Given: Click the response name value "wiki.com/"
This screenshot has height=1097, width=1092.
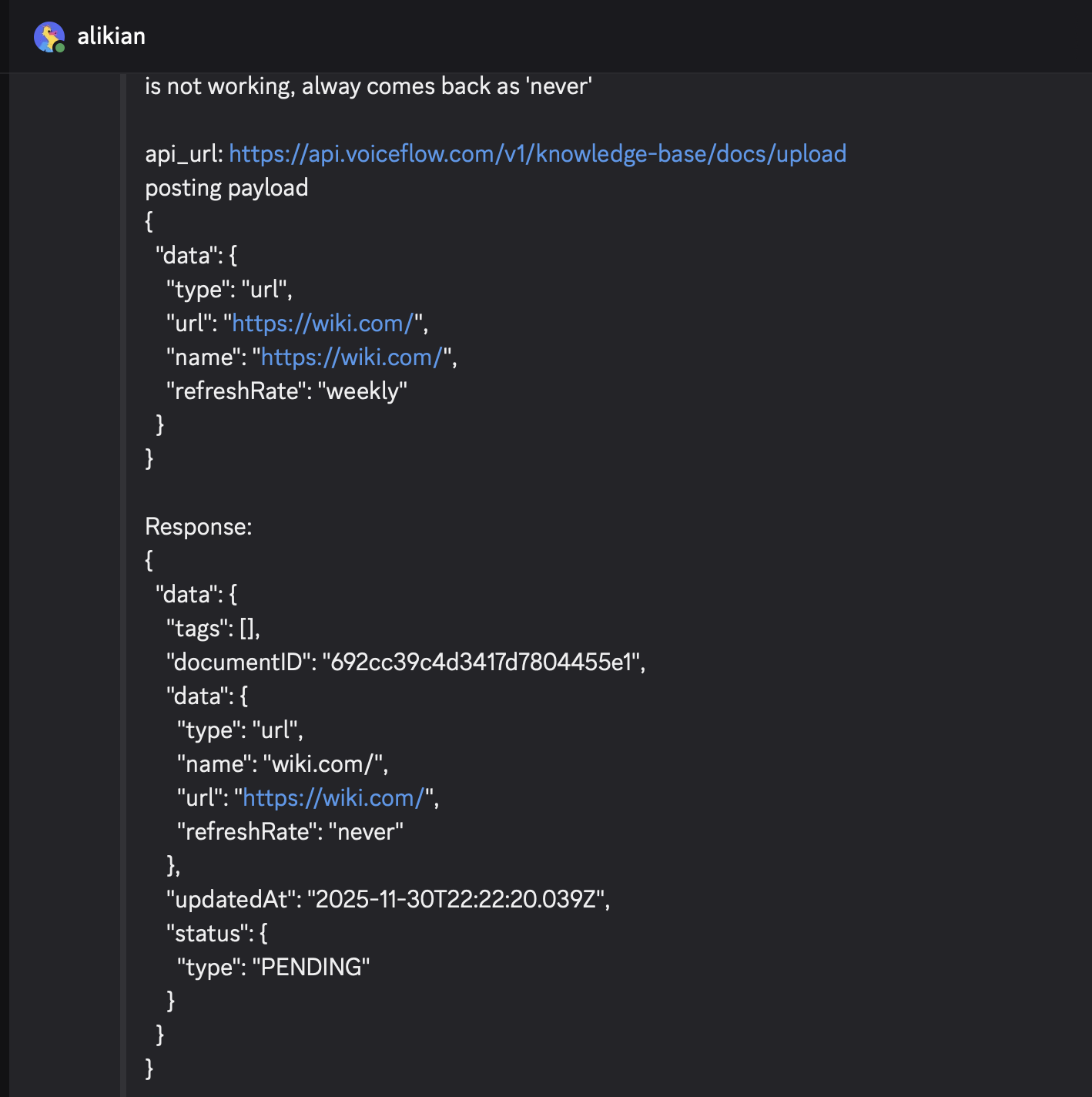Looking at the screenshot, I should pos(325,764).
